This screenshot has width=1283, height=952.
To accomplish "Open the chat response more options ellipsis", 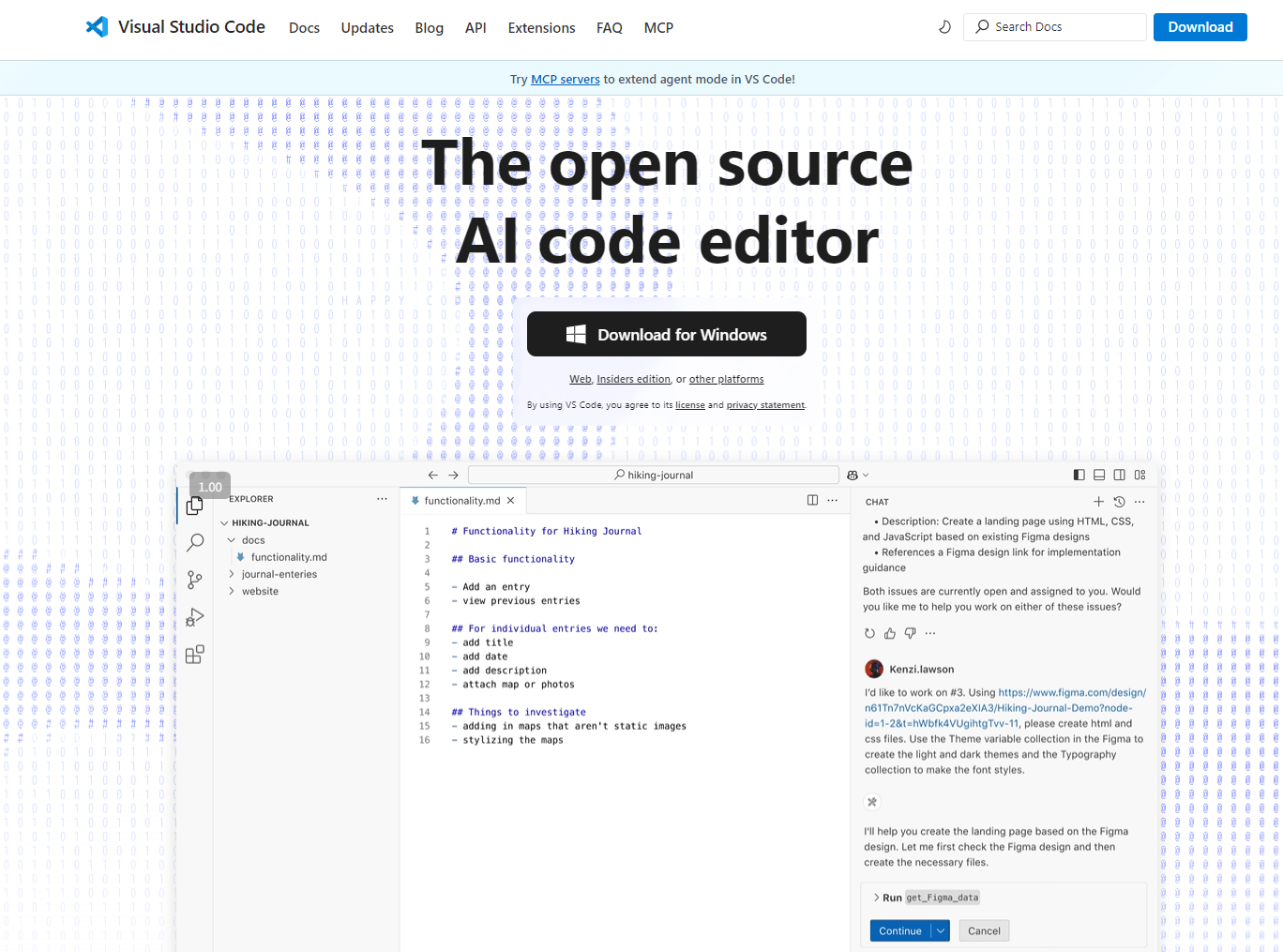I will click(930, 633).
